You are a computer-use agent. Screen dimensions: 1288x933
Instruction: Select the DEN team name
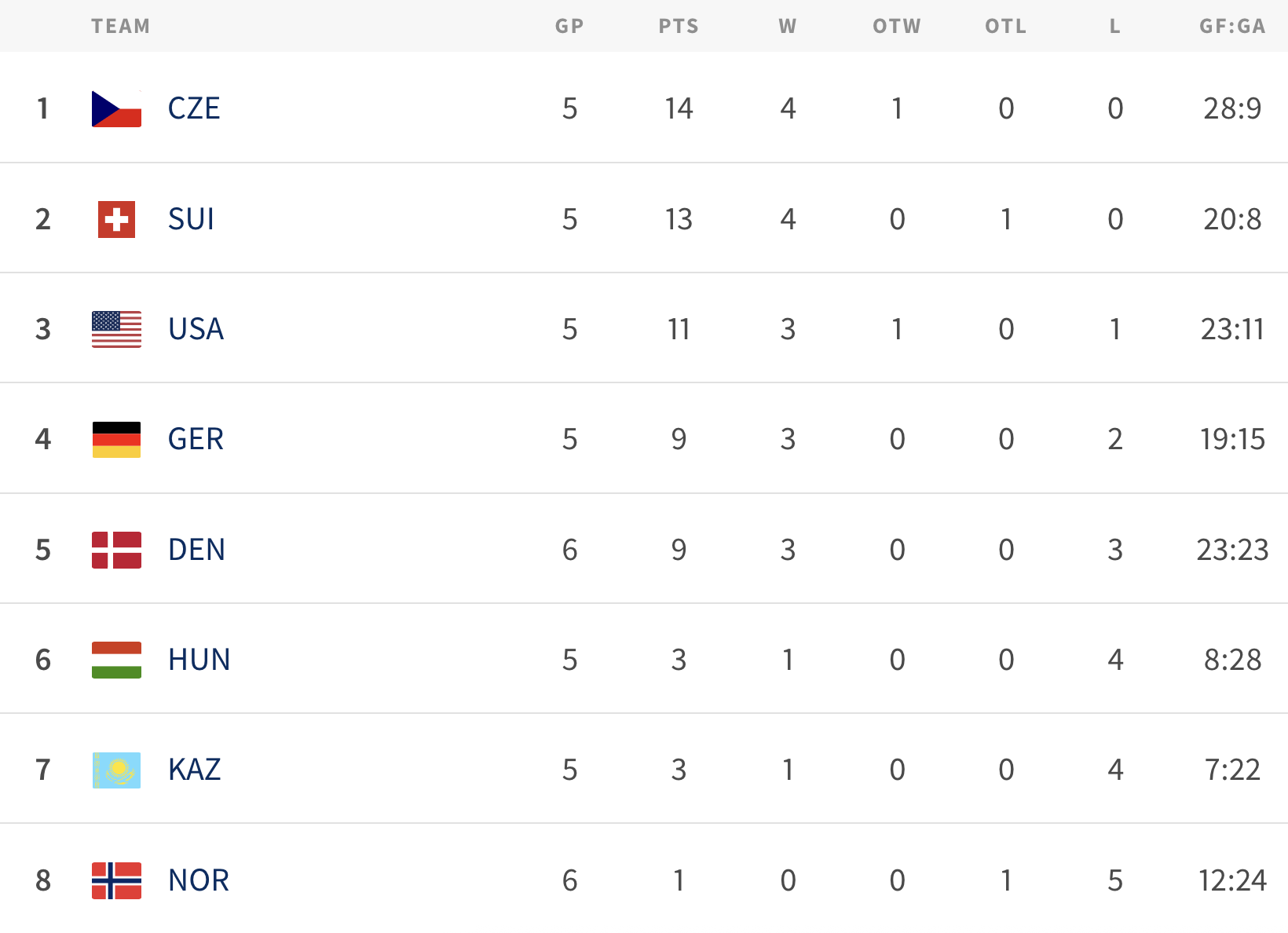(x=196, y=550)
